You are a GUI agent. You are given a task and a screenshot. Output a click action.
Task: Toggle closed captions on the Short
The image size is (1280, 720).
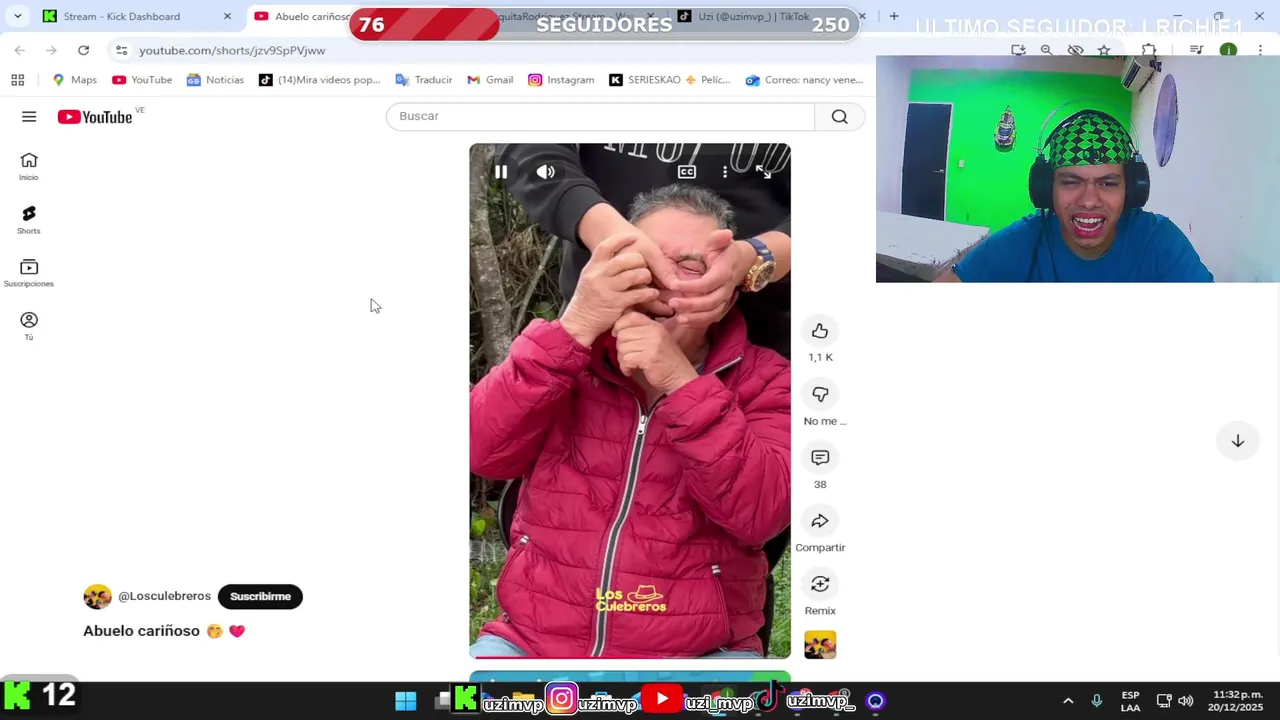pos(686,172)
